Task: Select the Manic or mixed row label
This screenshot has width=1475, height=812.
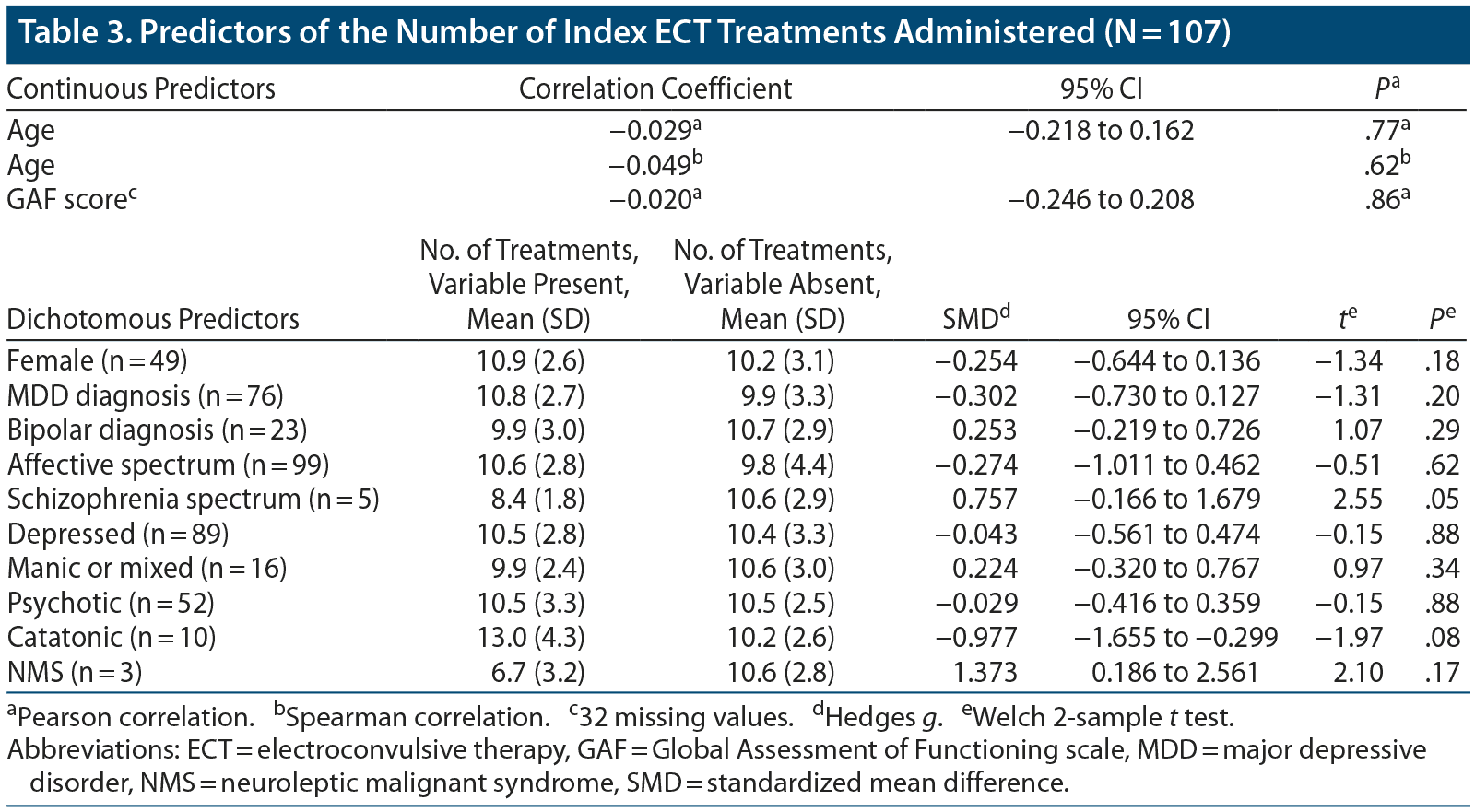Action: pyautogui.click(x=147, y=569)
